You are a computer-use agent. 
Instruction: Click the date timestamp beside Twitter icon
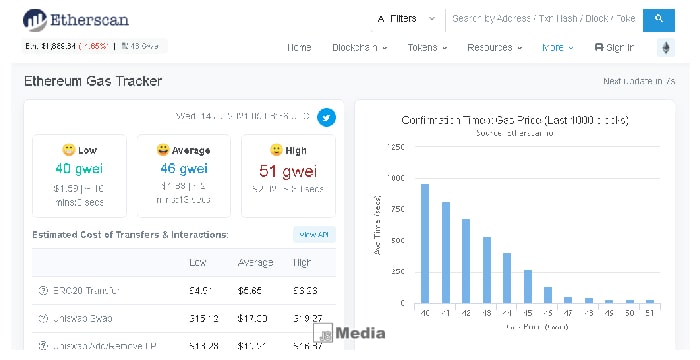(x=243, y=116)
